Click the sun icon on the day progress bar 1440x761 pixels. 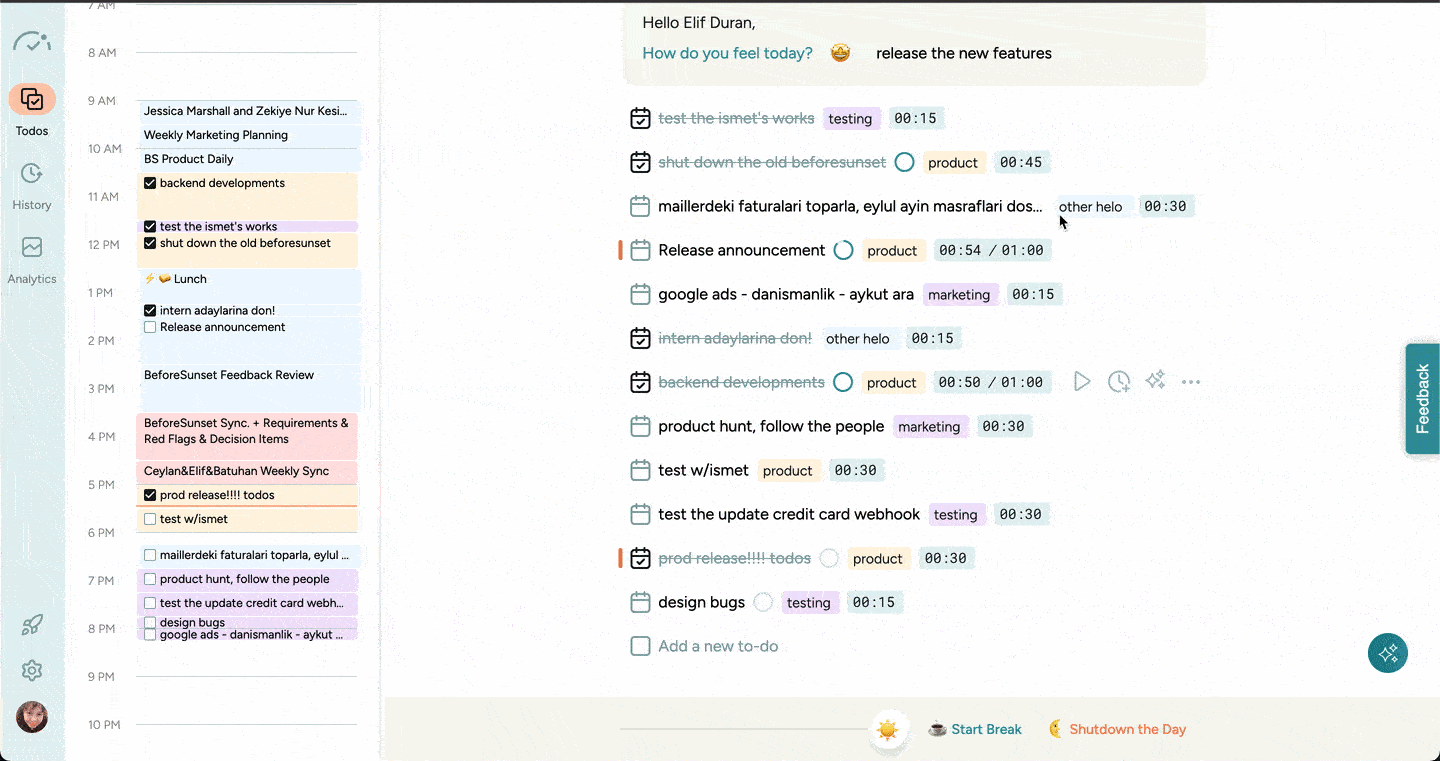[887, 730]
